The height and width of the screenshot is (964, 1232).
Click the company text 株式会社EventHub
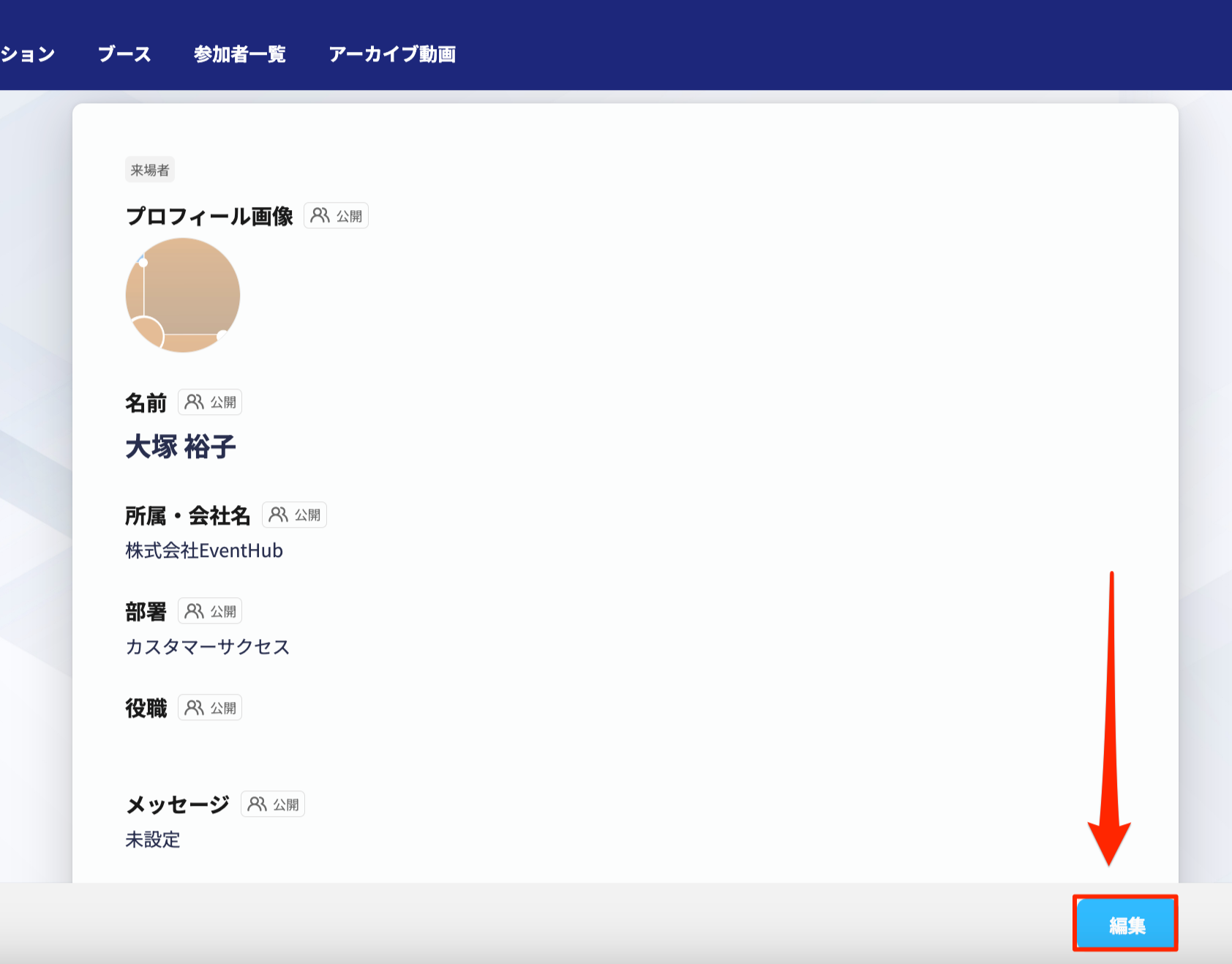(x=204, y=550)
